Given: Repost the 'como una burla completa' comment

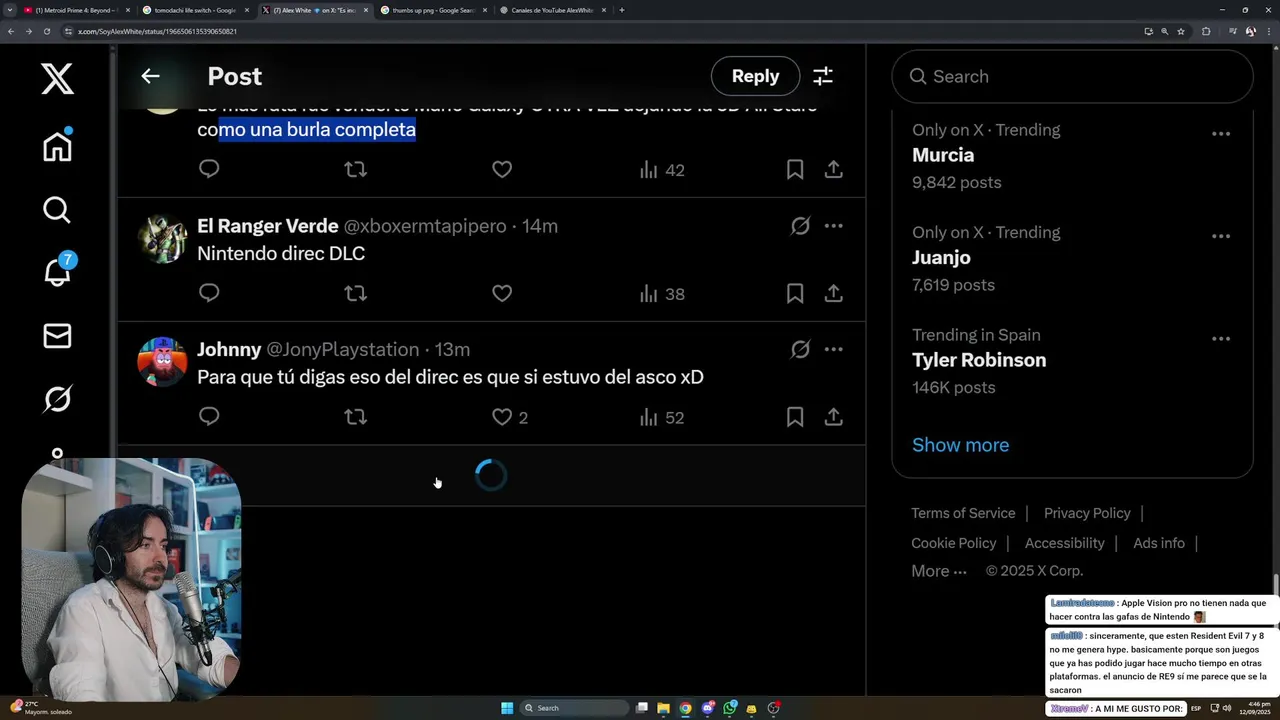Looking at the screenshot, I should tap(355, 169).
